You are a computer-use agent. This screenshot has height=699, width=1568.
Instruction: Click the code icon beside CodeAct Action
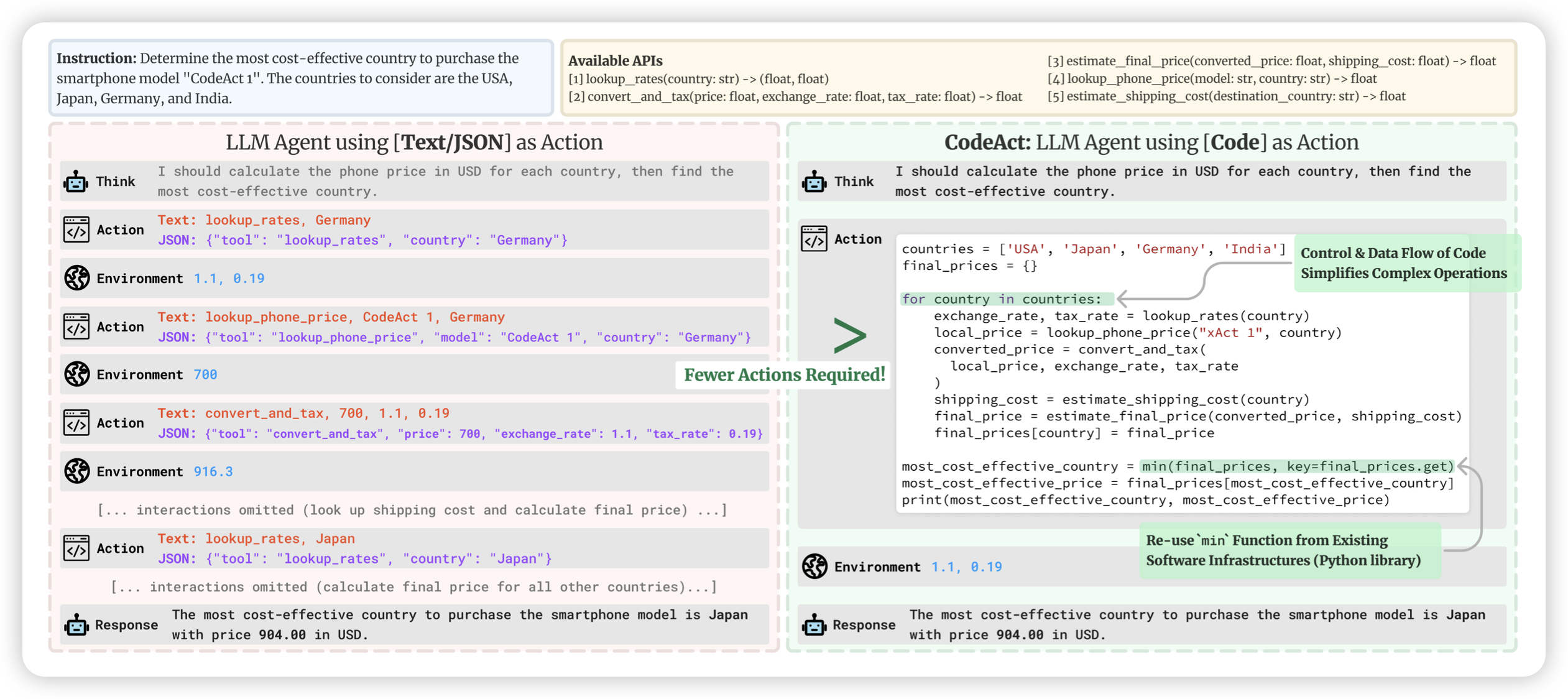coord(814,239)
